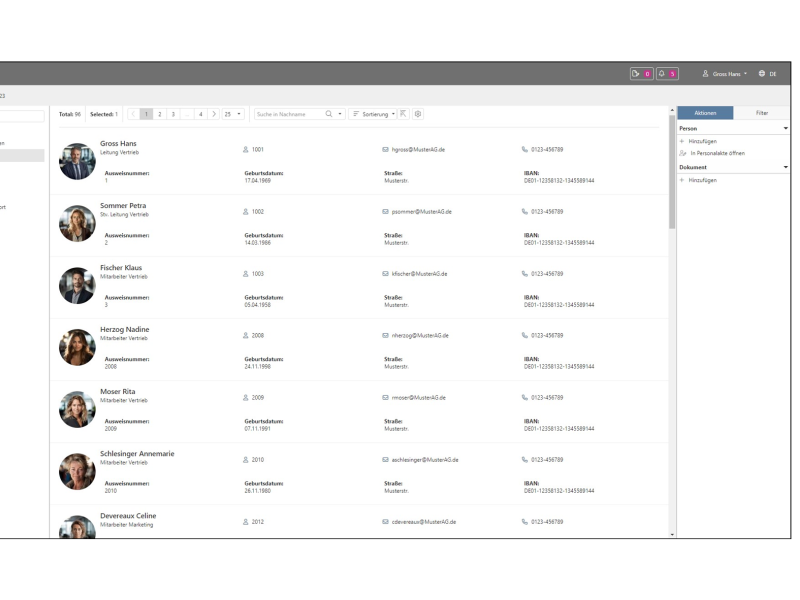800x600 pixels.
Task: Open the Gross Hans user menu
Action: coord(725,74)
